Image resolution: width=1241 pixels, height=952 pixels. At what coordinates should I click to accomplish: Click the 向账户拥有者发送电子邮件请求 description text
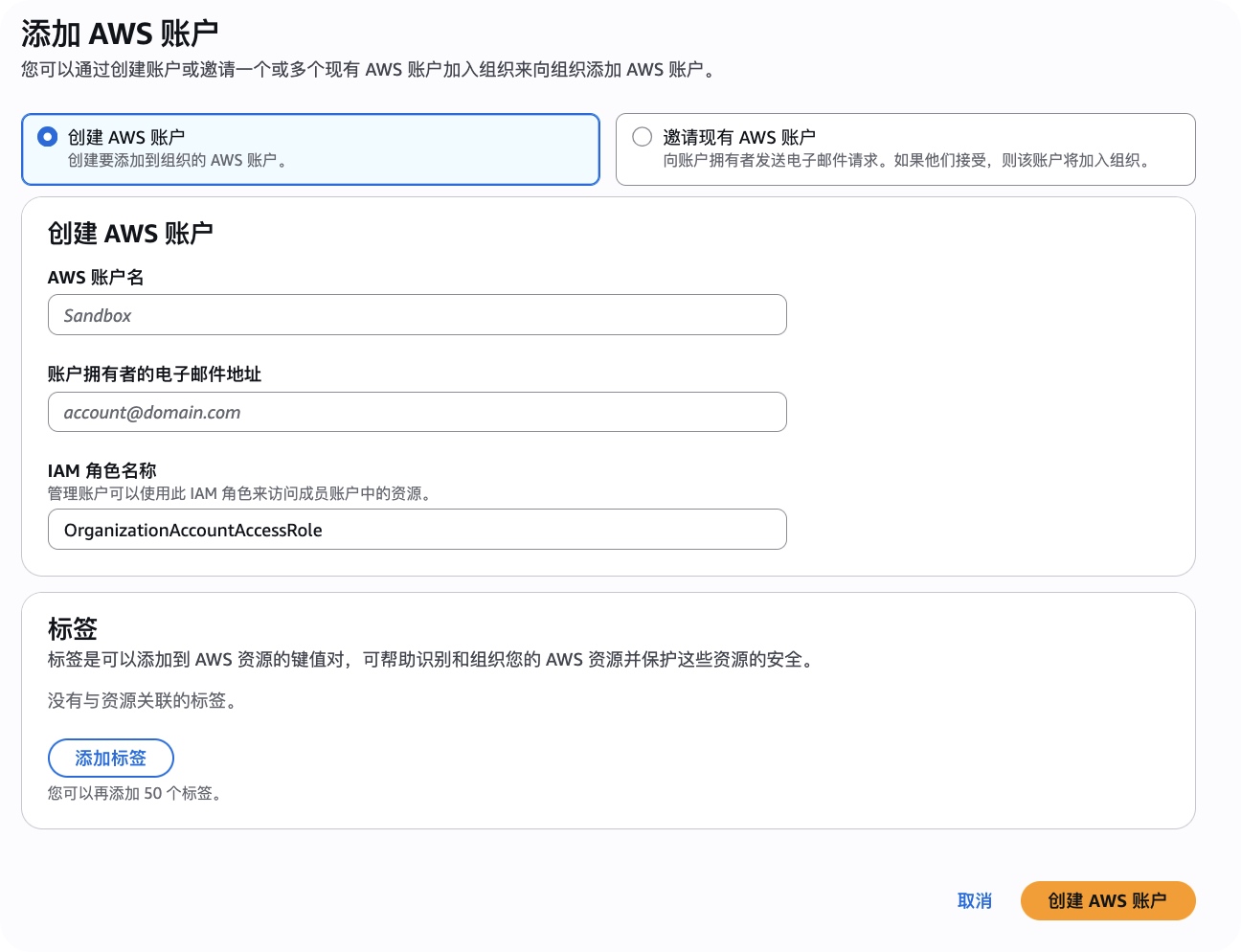[909, 160]
